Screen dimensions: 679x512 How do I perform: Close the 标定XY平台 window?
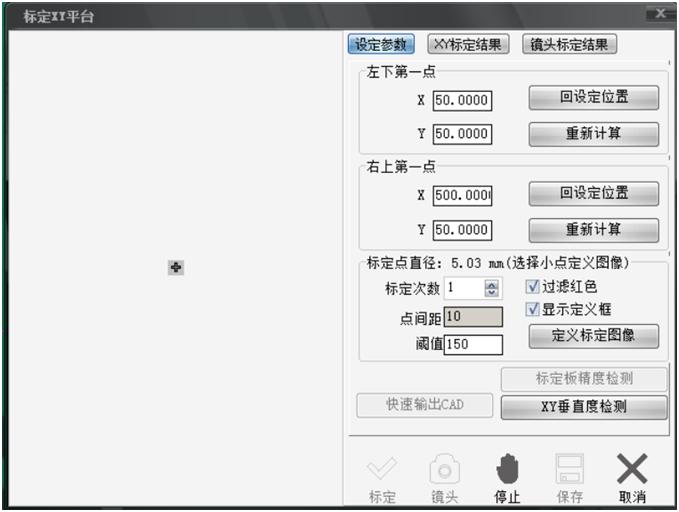click(660, 14)
